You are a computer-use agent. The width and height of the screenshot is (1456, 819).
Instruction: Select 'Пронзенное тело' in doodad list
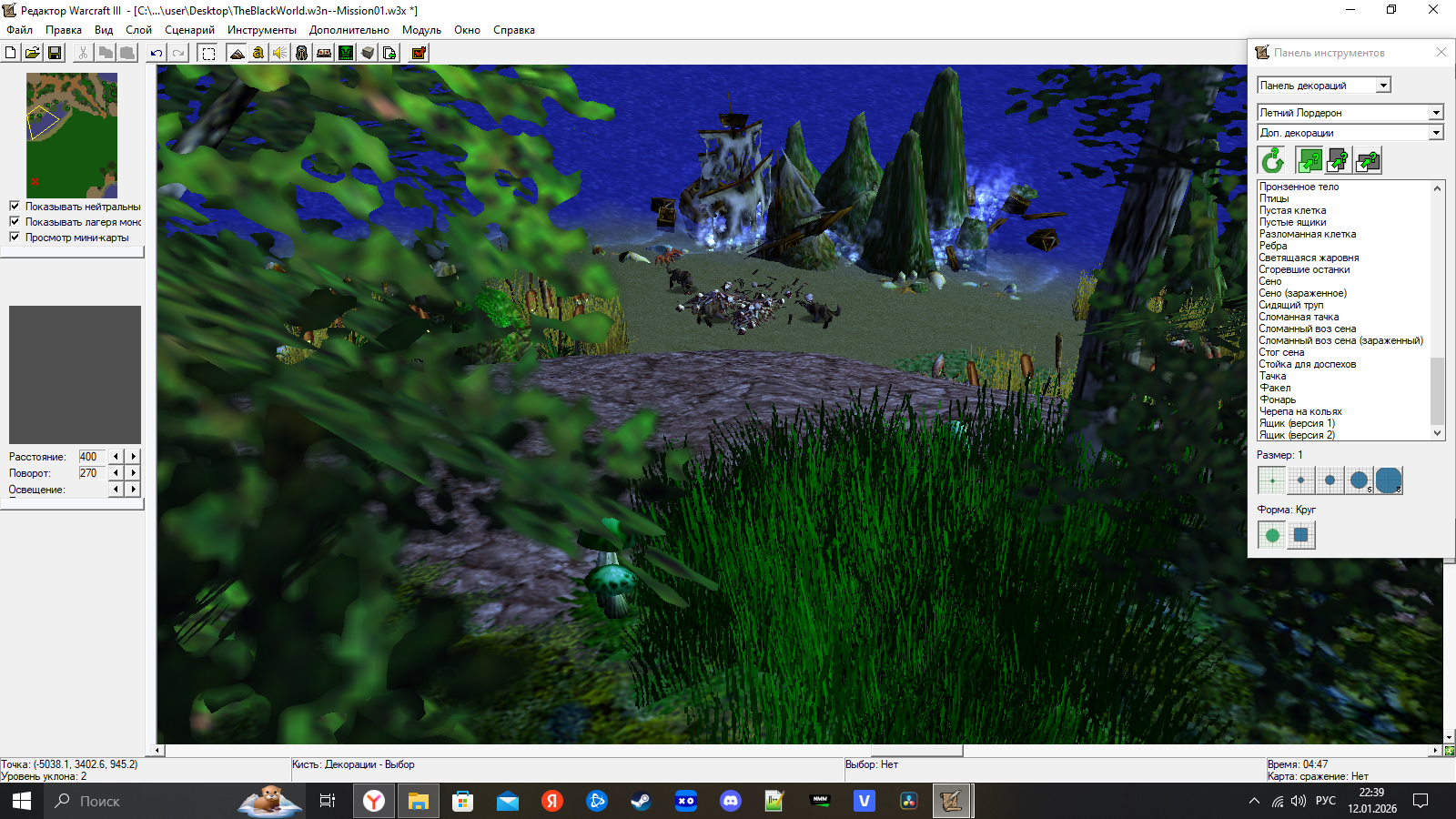click(1299, 187)
